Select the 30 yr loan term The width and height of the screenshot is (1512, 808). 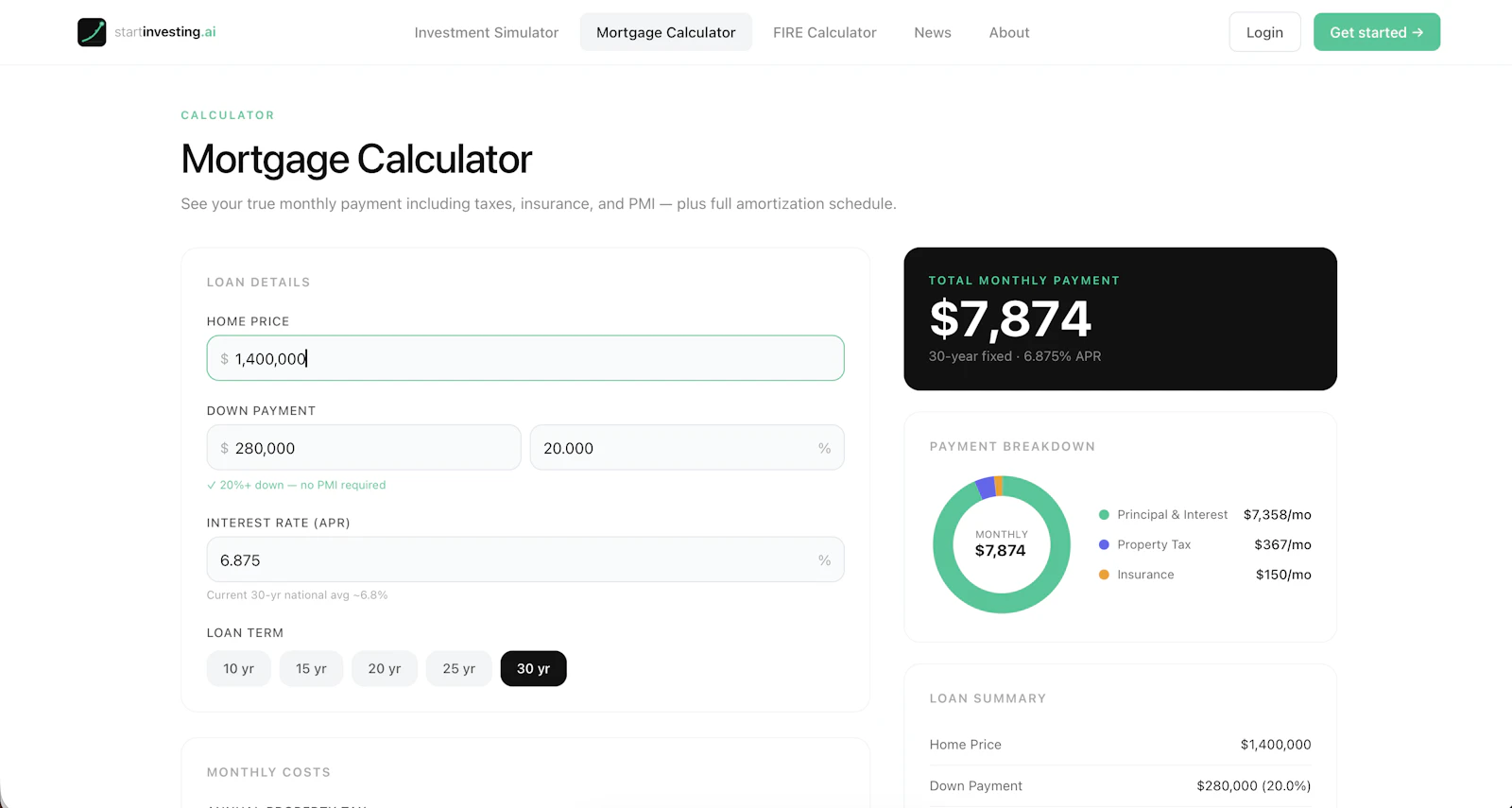point(533,668)
